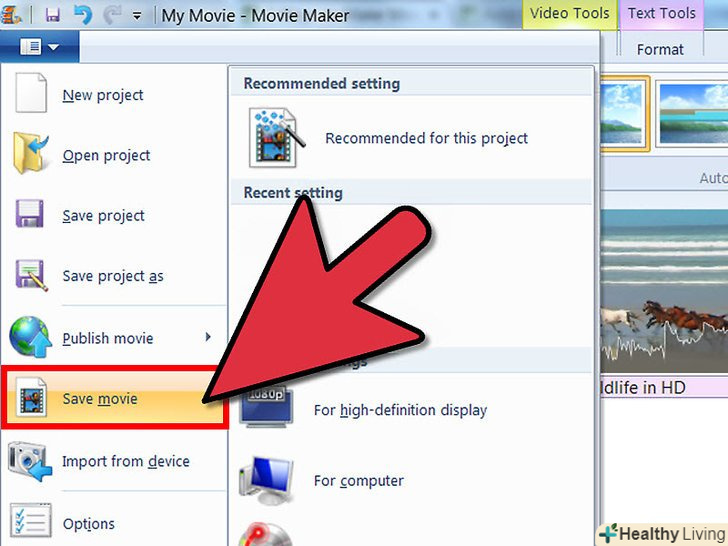Select Save project as entry
728x546 pixels.
tap(114, 276)
